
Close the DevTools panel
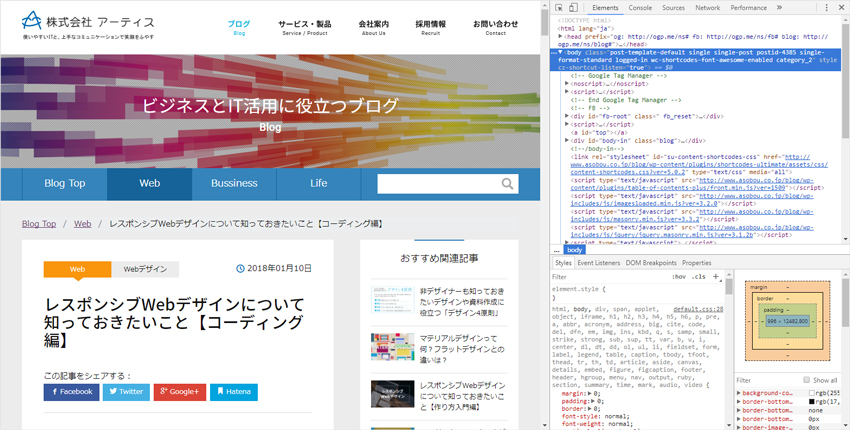tap(841, 8)
